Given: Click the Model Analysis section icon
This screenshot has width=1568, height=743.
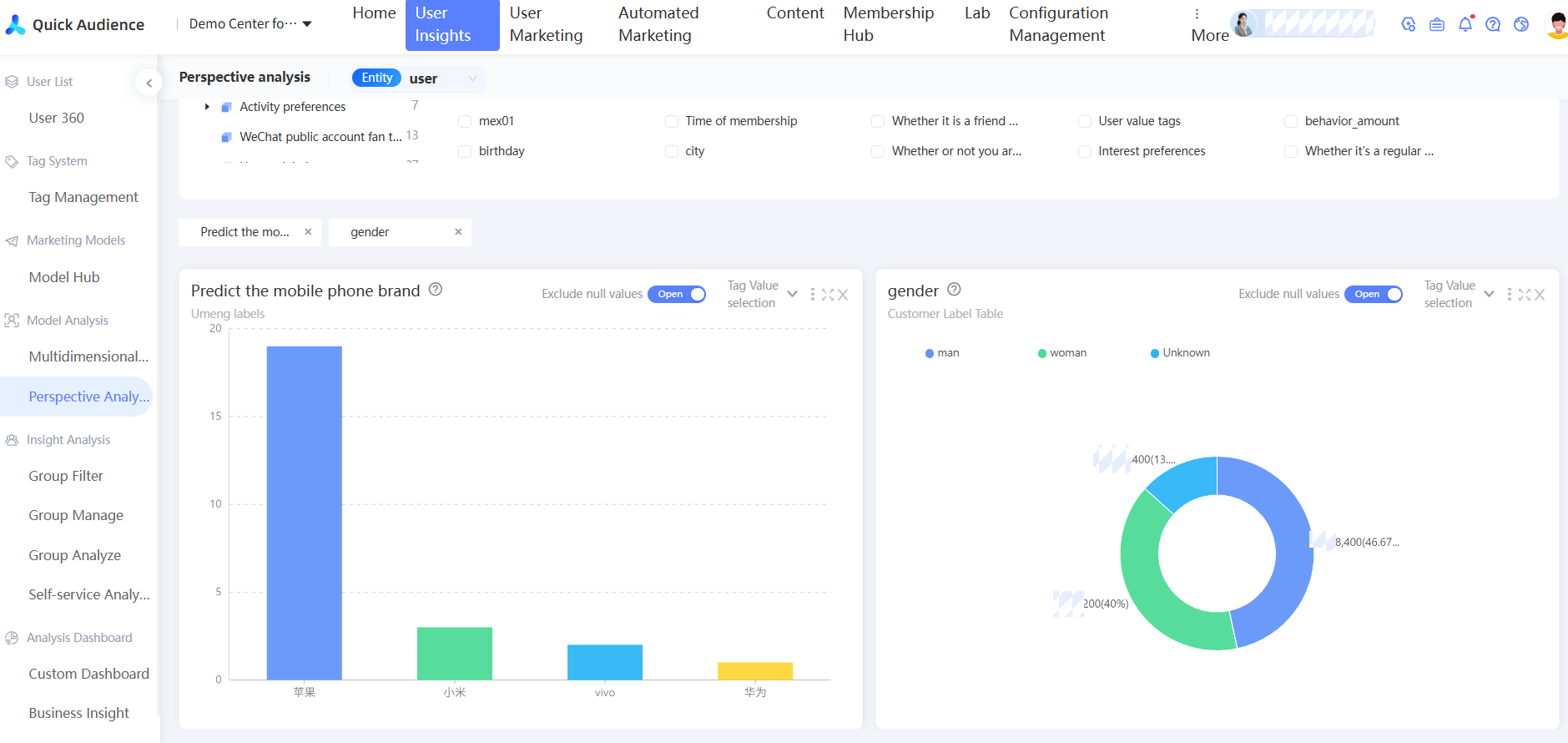Looking at the screenshot, I should point(12,321).
